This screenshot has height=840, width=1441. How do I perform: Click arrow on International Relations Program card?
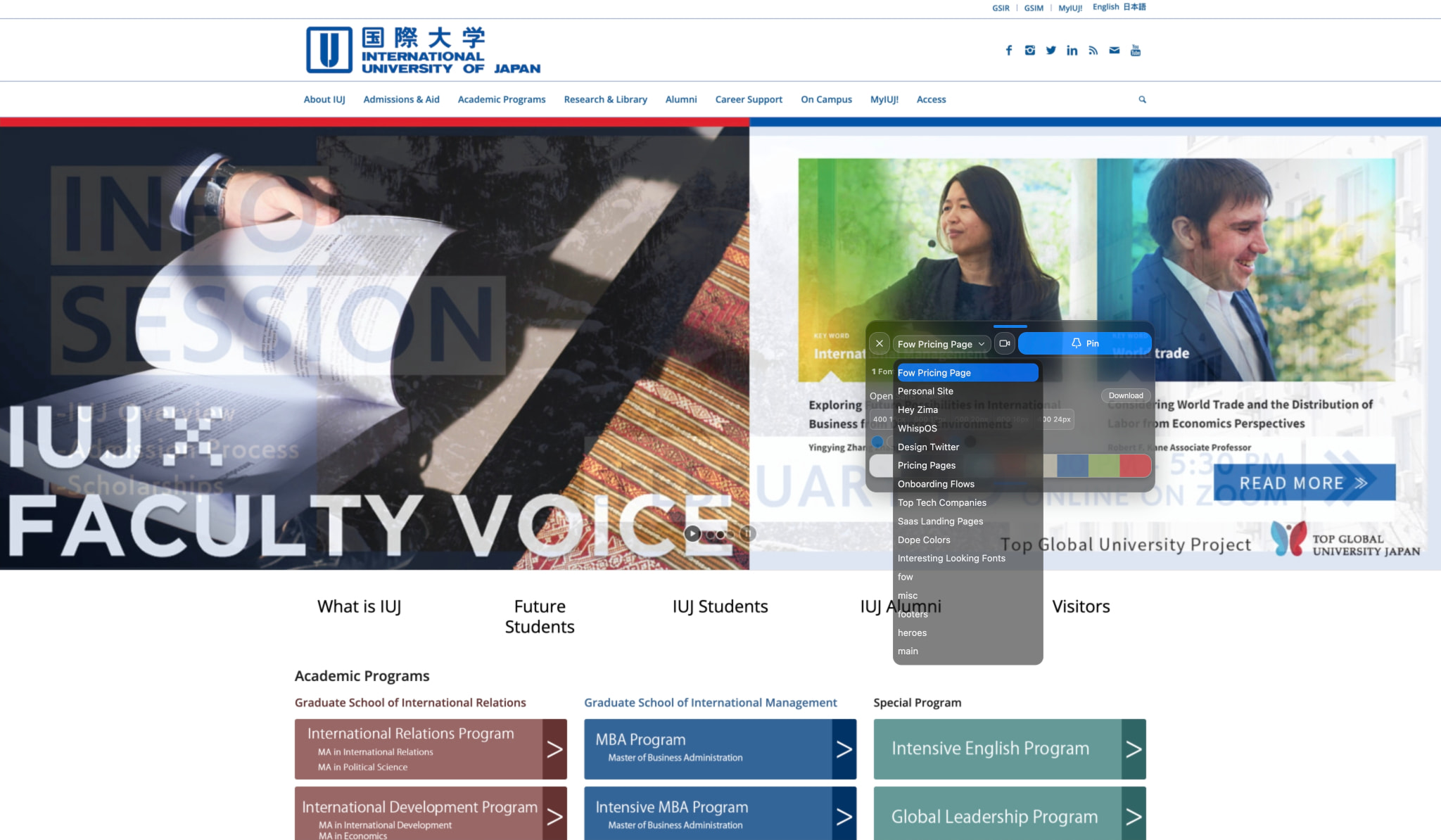tap(554, 749)
